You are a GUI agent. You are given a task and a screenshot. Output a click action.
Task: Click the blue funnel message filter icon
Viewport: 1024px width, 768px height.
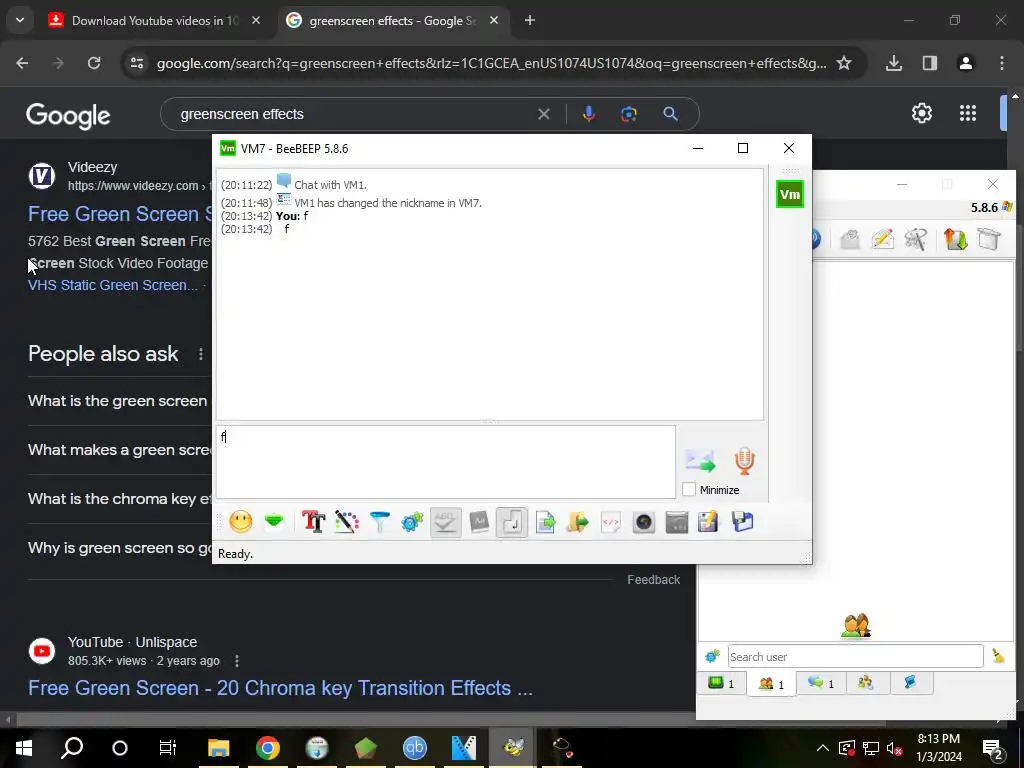point(379,522)
